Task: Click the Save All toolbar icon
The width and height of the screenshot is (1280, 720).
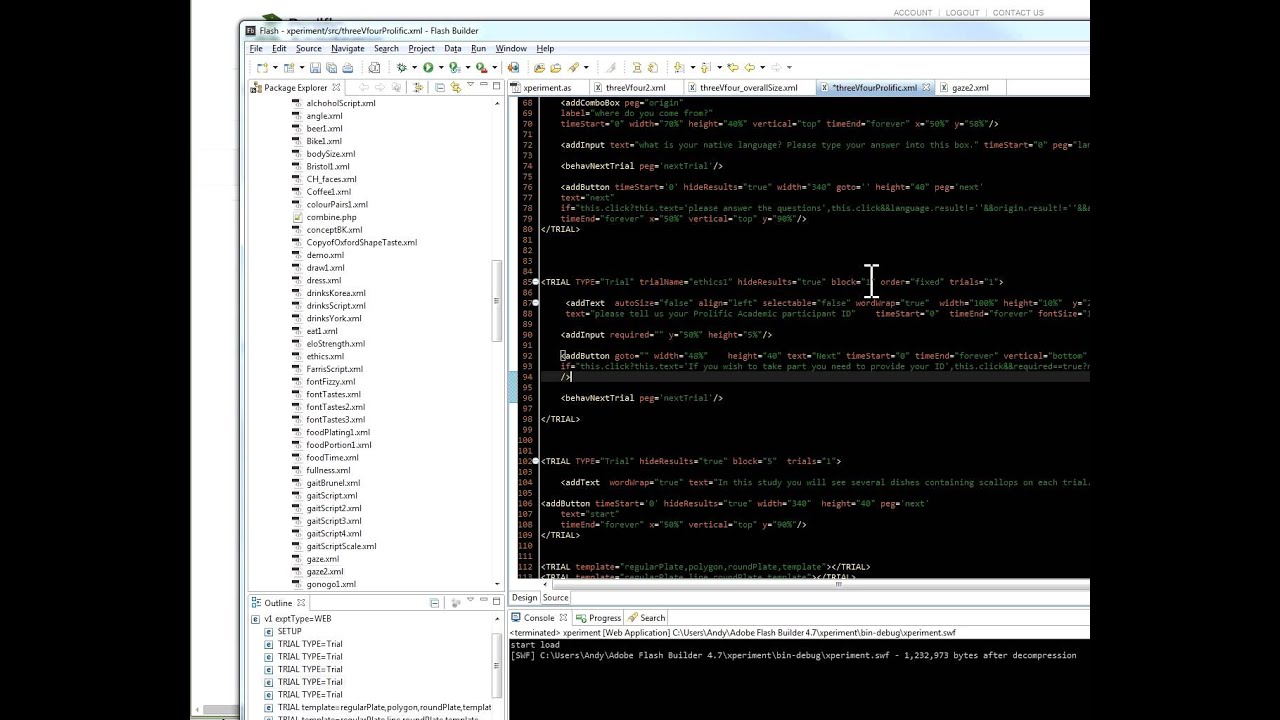Action: pyautogui.click(x=331, y=67)
